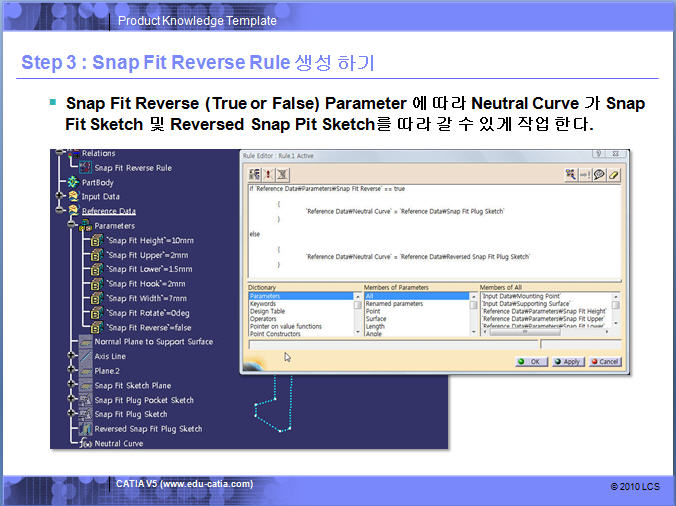Select Neutral Curve in the specification tree
The height and width of the screenshot is (506, 676).
click(118, 443)
